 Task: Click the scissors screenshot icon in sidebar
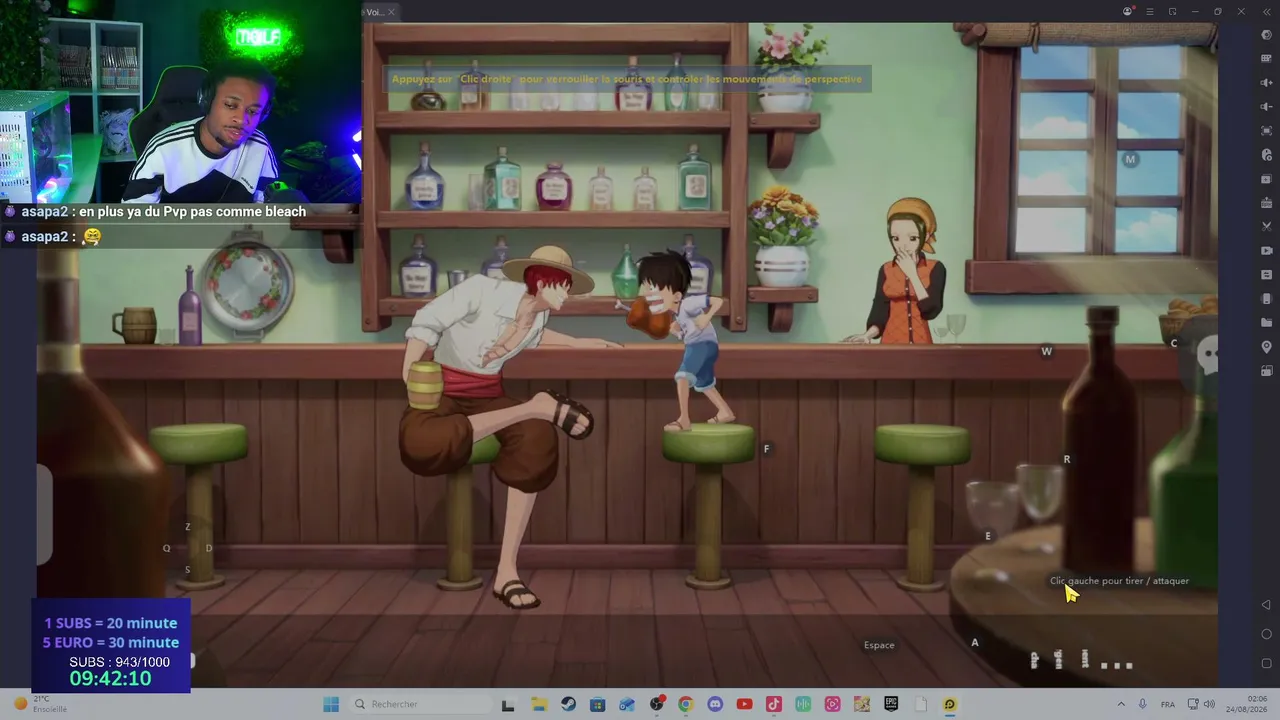click(x=1266, y=227)
